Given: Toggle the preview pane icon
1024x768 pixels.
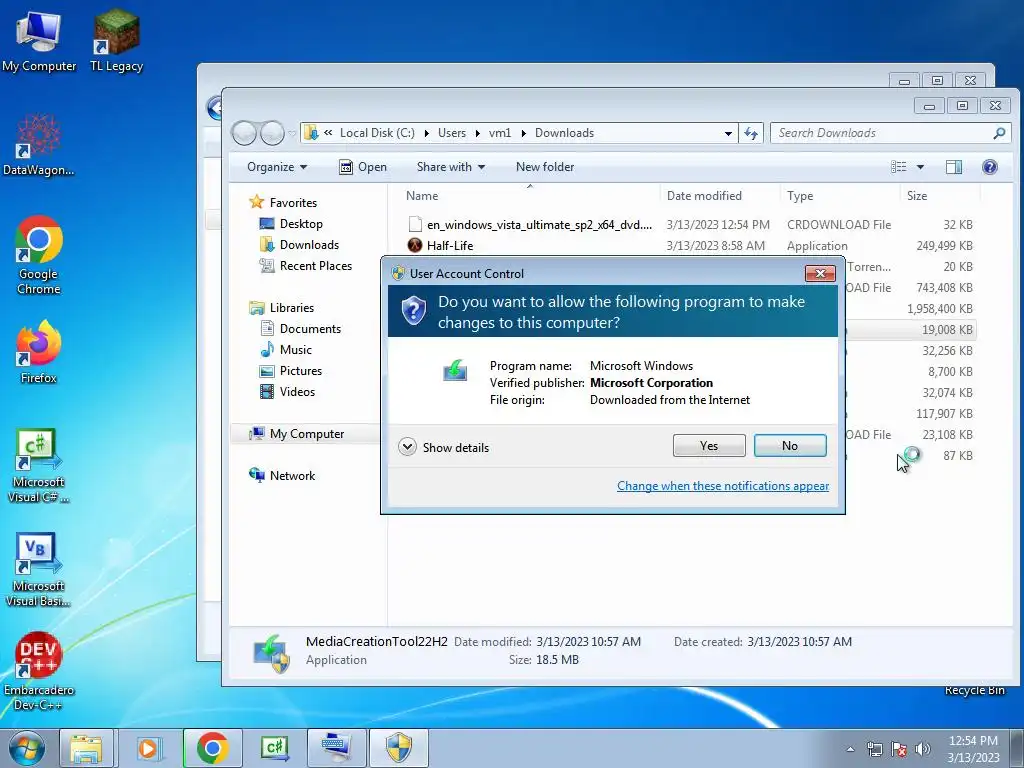Looking at the screenshot, I should tap(953, 167).
